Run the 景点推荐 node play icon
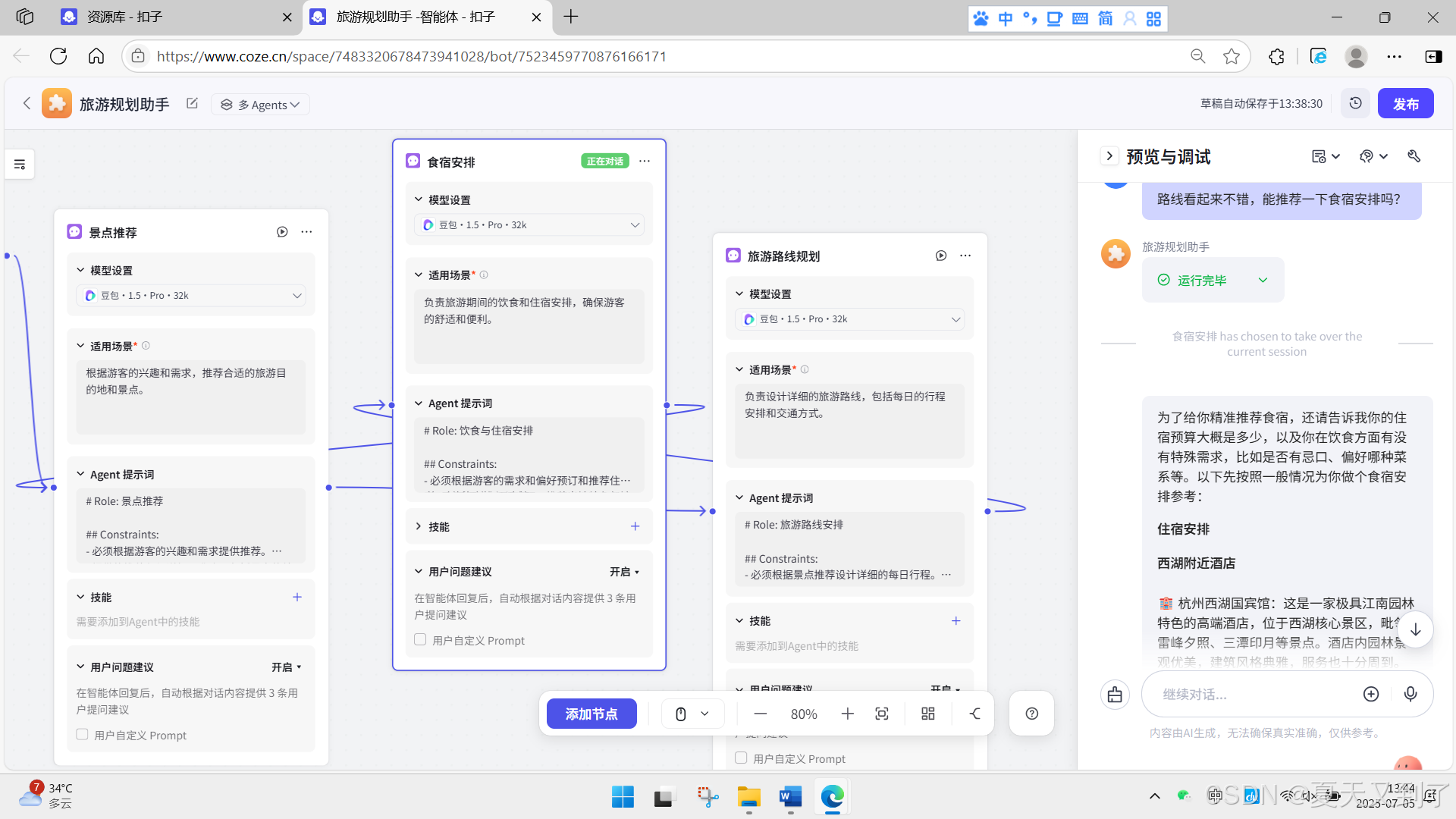The width and height of the screenshot is (1456, 819). tap(282, 232)
